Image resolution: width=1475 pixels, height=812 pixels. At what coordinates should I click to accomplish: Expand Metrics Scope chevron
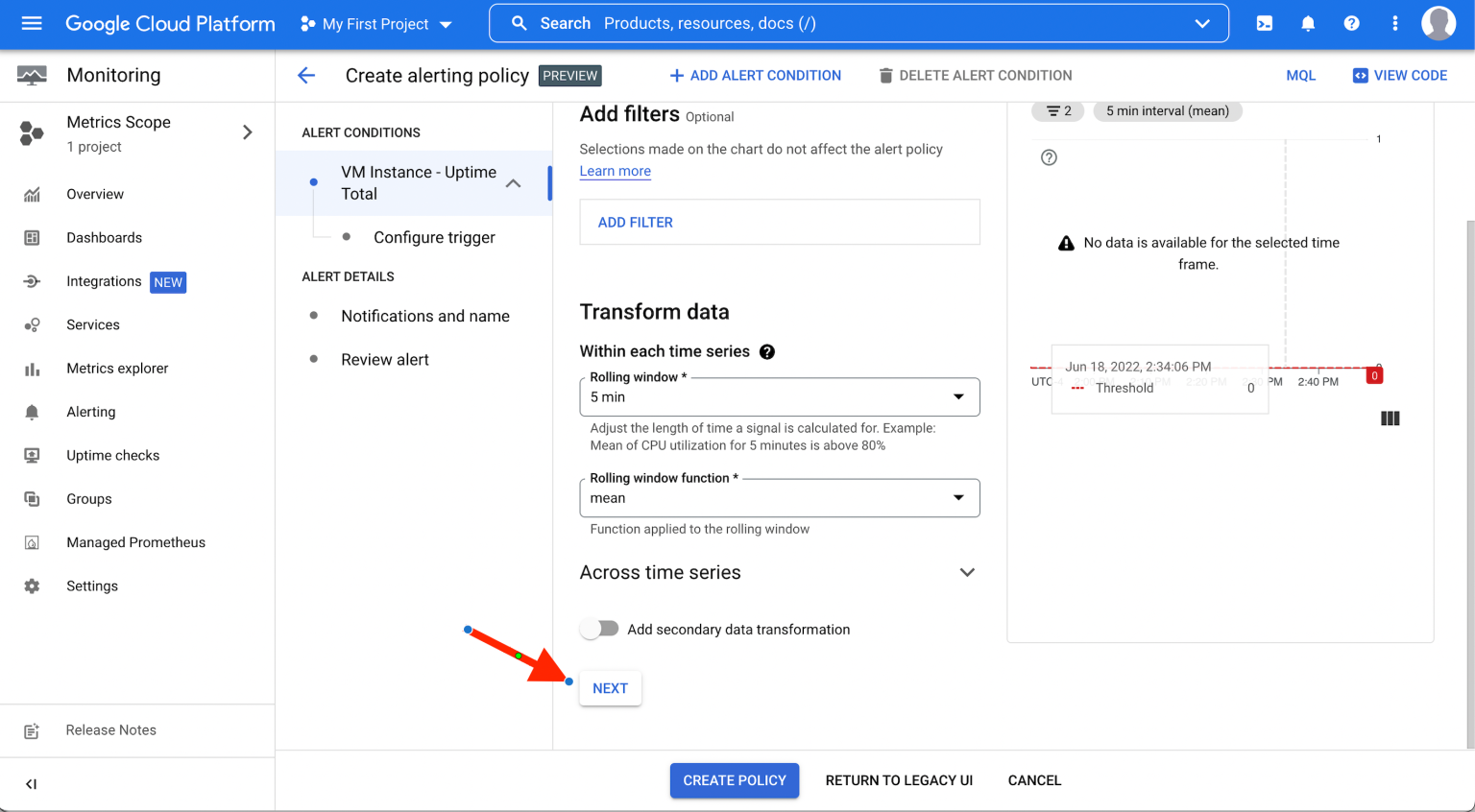(248, 132)
